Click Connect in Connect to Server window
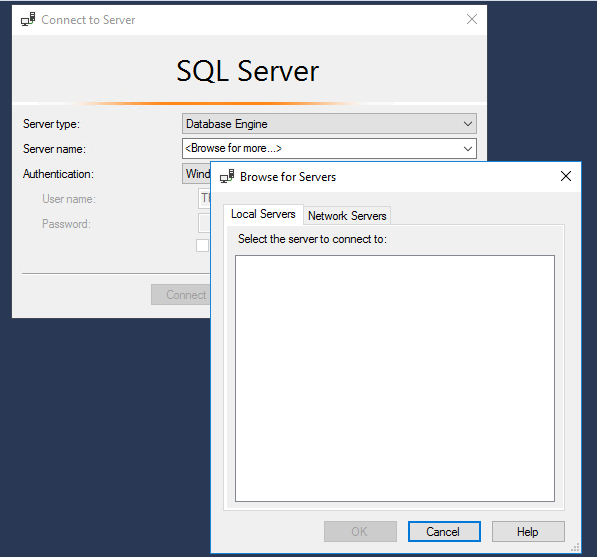Viewport: 597px width, 557px height. click(x=181, y=295)
